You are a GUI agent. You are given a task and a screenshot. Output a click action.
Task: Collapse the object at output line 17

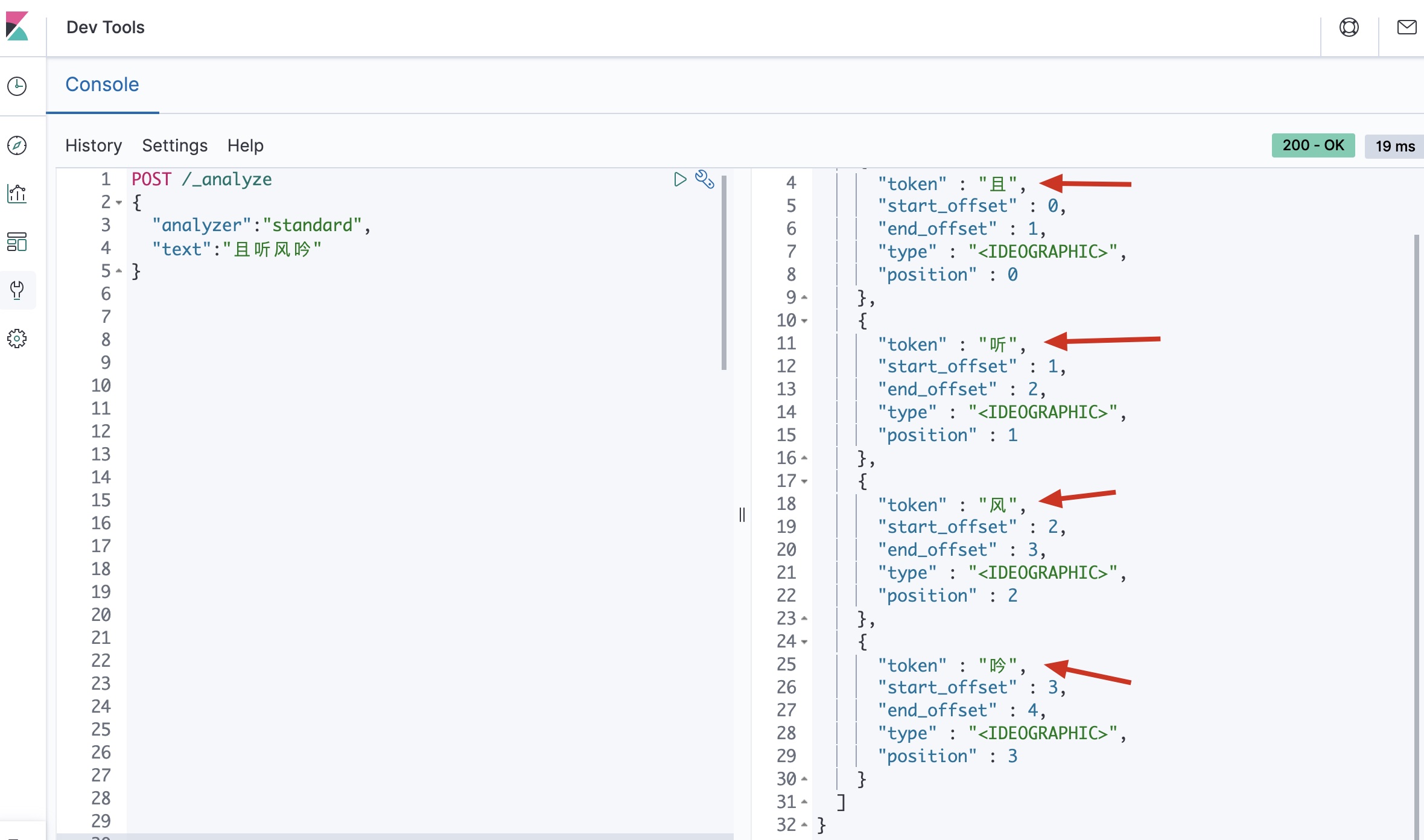(x=804, y=481)
